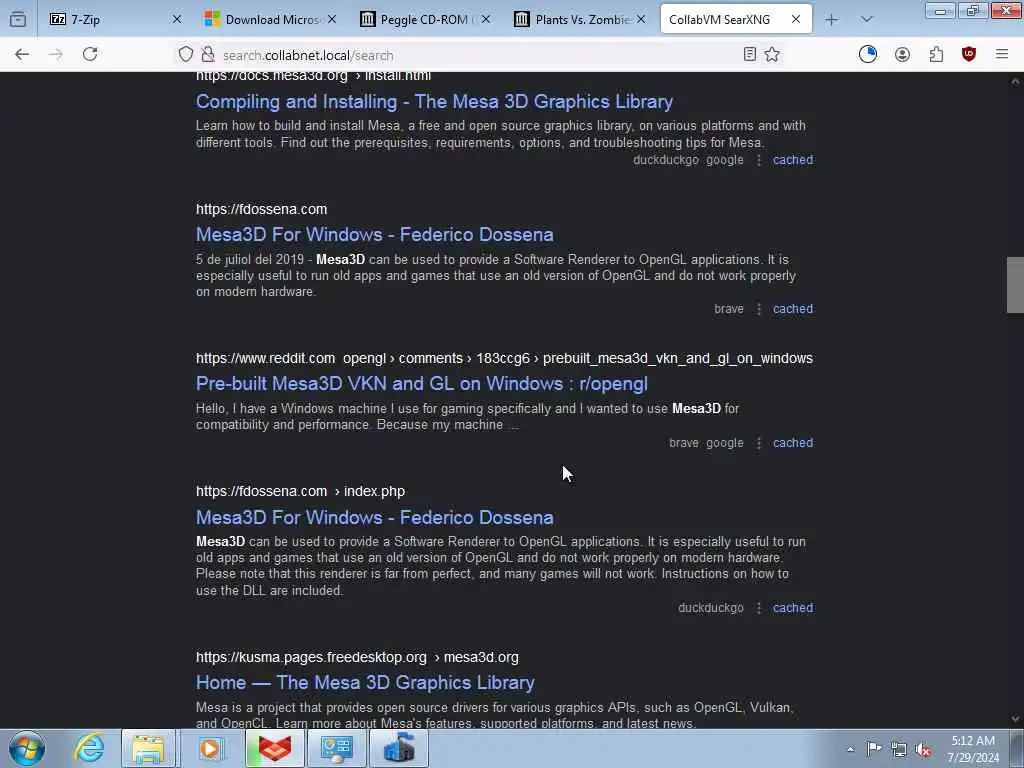Open Mesa3D For Windows index.php result
This screenshot has width=1024, height=768.
375,517
